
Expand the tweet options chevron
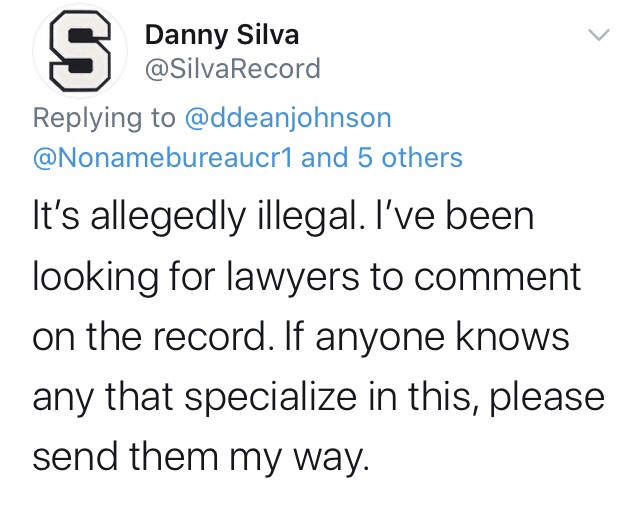[597, 37]
